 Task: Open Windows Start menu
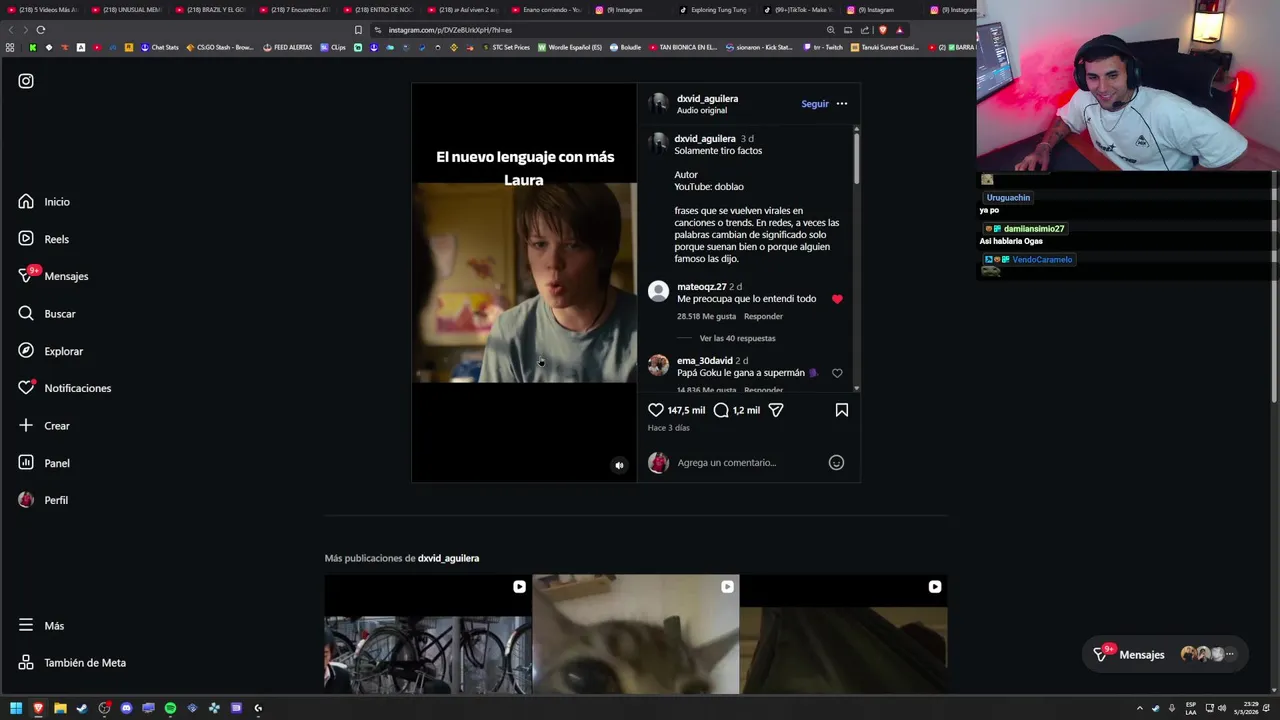point(16,708)
